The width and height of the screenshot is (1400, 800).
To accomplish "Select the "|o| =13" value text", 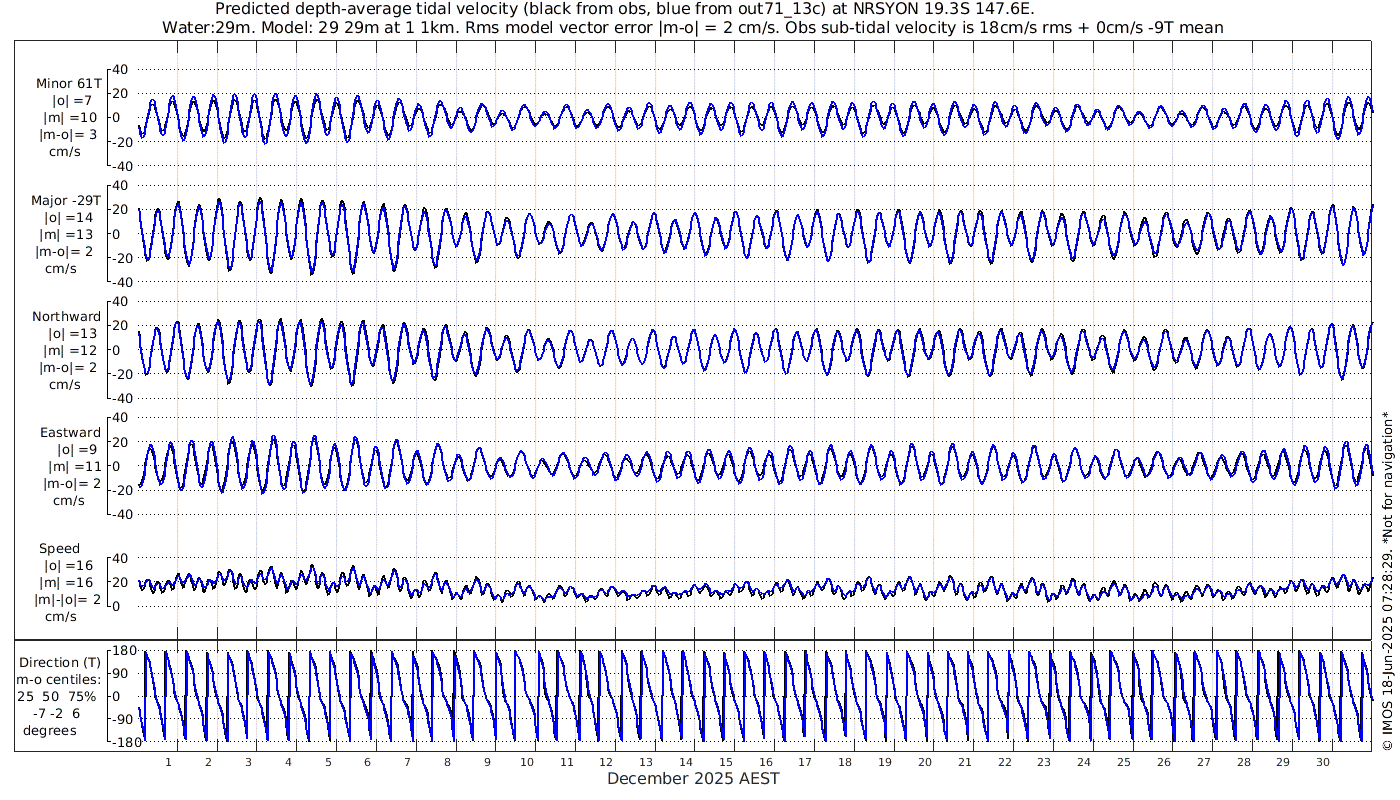I will pyautogui.click(x=70, y=333).
